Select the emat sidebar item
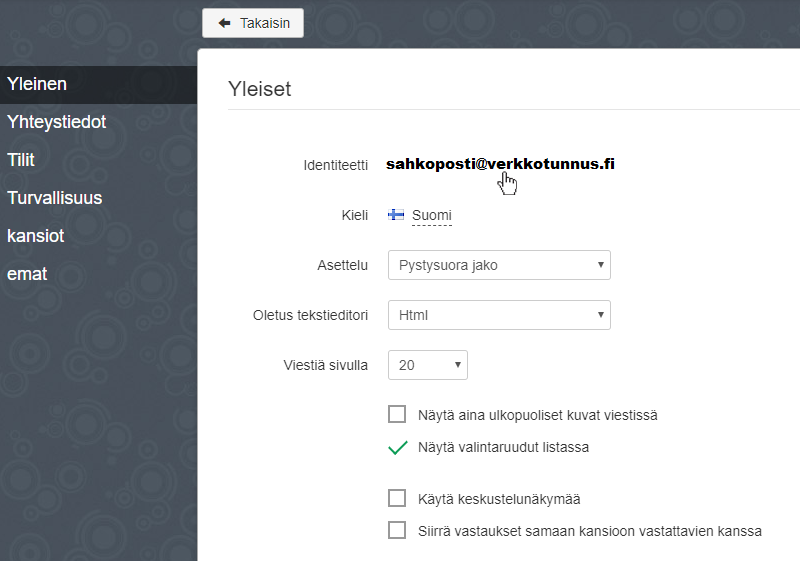The image size is (800, 561). click(27, 274)
